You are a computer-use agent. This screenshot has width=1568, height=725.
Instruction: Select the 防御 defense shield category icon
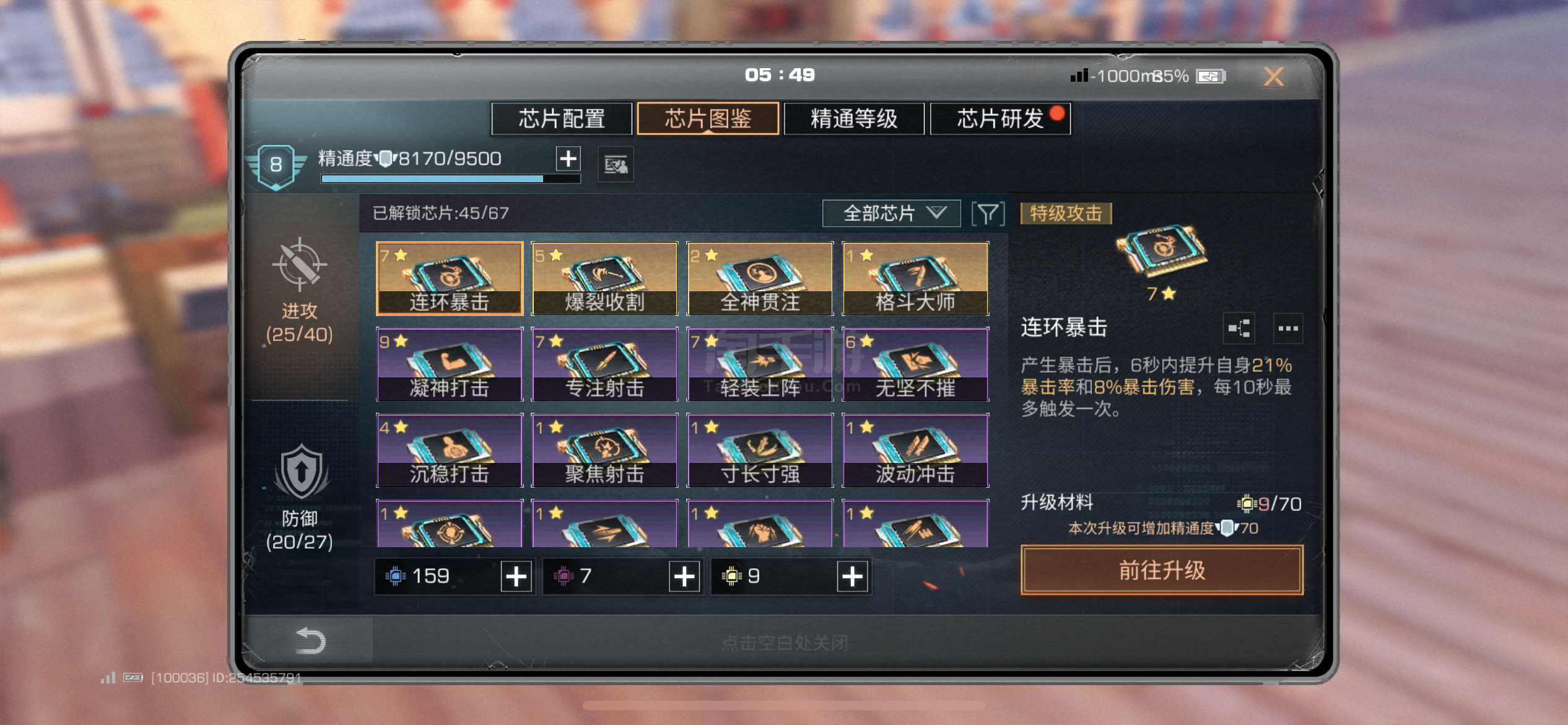pos(301,472)
